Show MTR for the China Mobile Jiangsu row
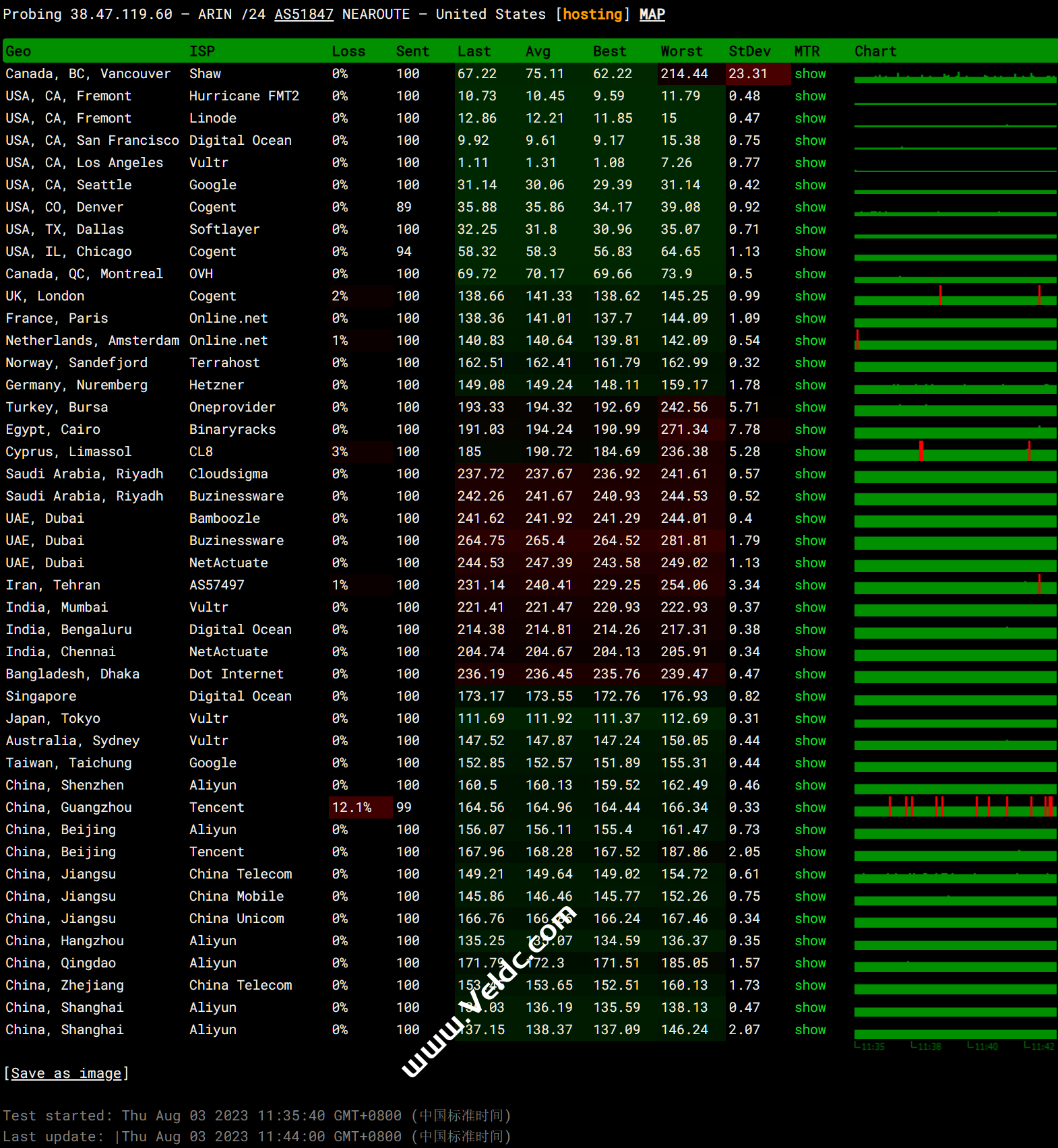 pos(810,896)
